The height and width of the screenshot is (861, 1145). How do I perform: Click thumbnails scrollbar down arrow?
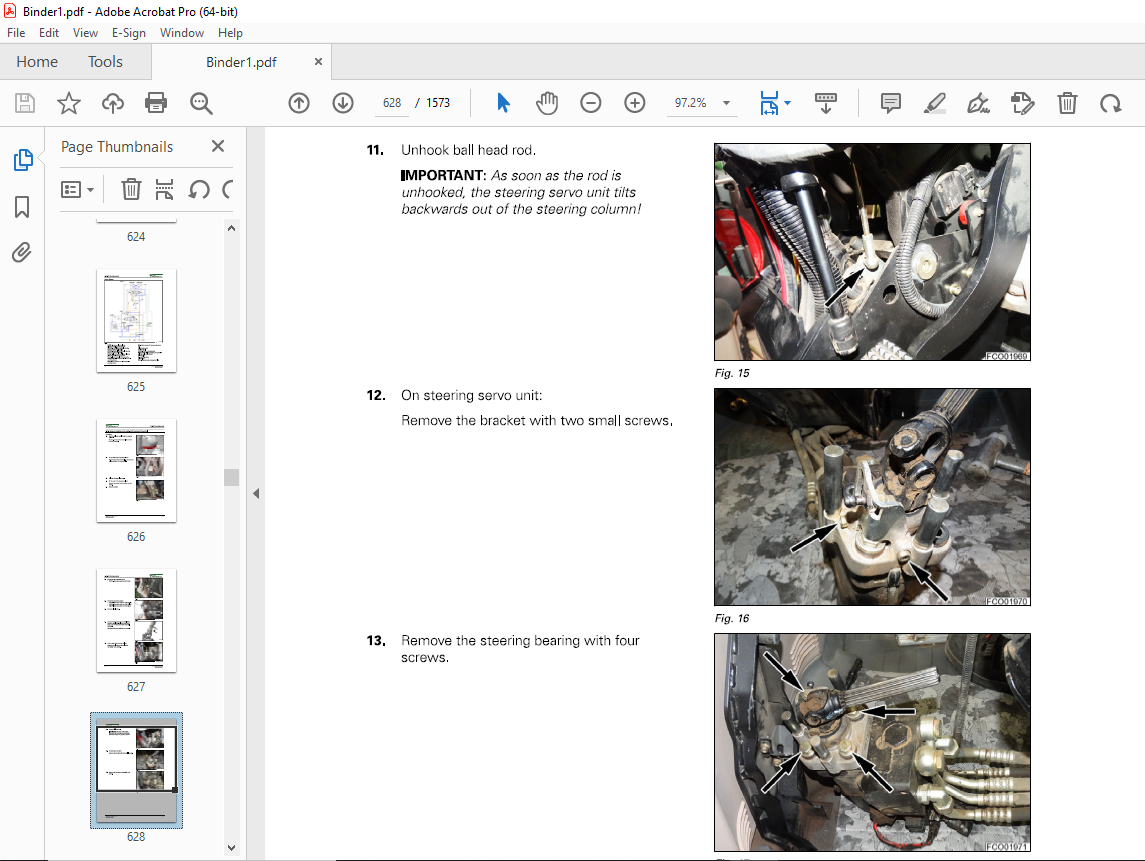click(x=231, y=848)
